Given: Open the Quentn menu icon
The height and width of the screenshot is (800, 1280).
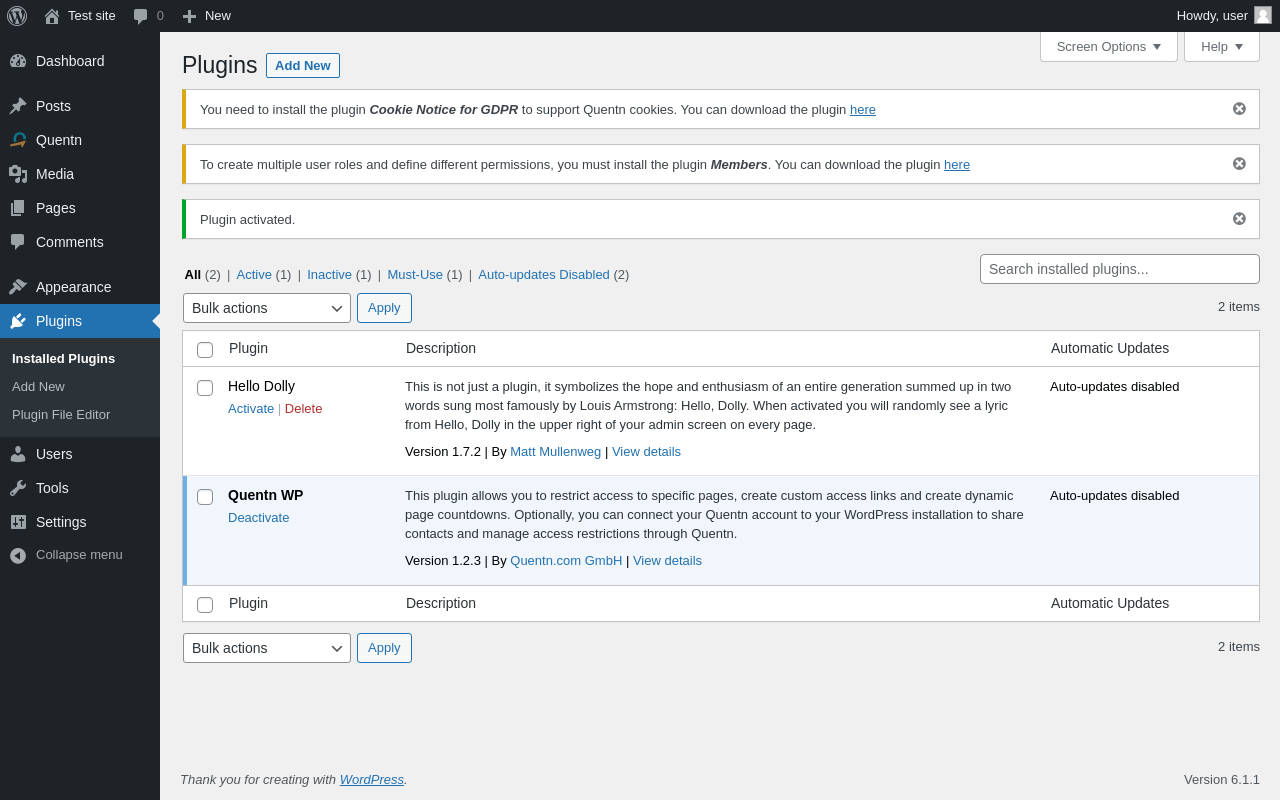Looking at the screenshot, I should click(18, 140).
